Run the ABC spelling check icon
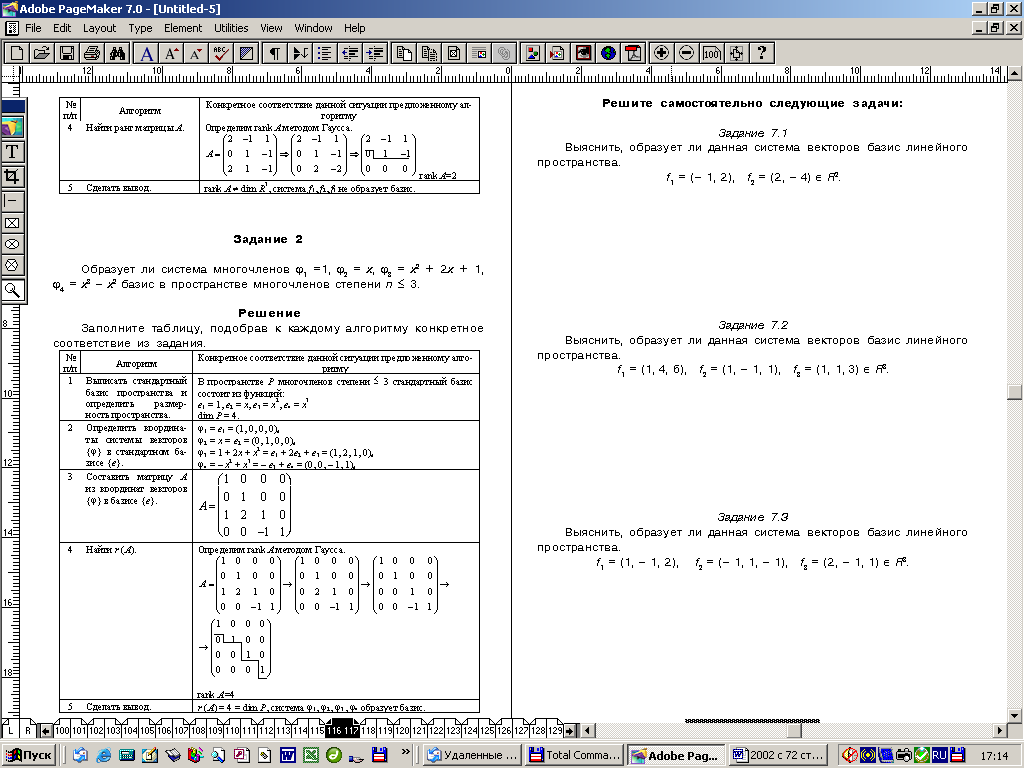This screenshot has height=768, width=1024. pos(221,53)
